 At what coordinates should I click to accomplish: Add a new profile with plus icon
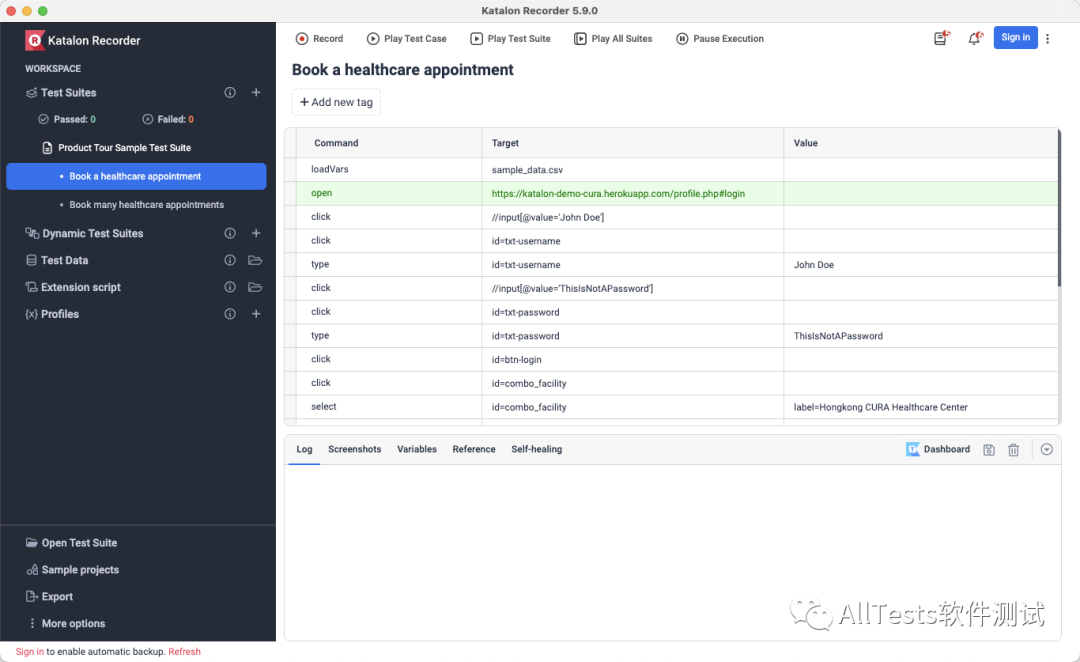tap(256, 314)
